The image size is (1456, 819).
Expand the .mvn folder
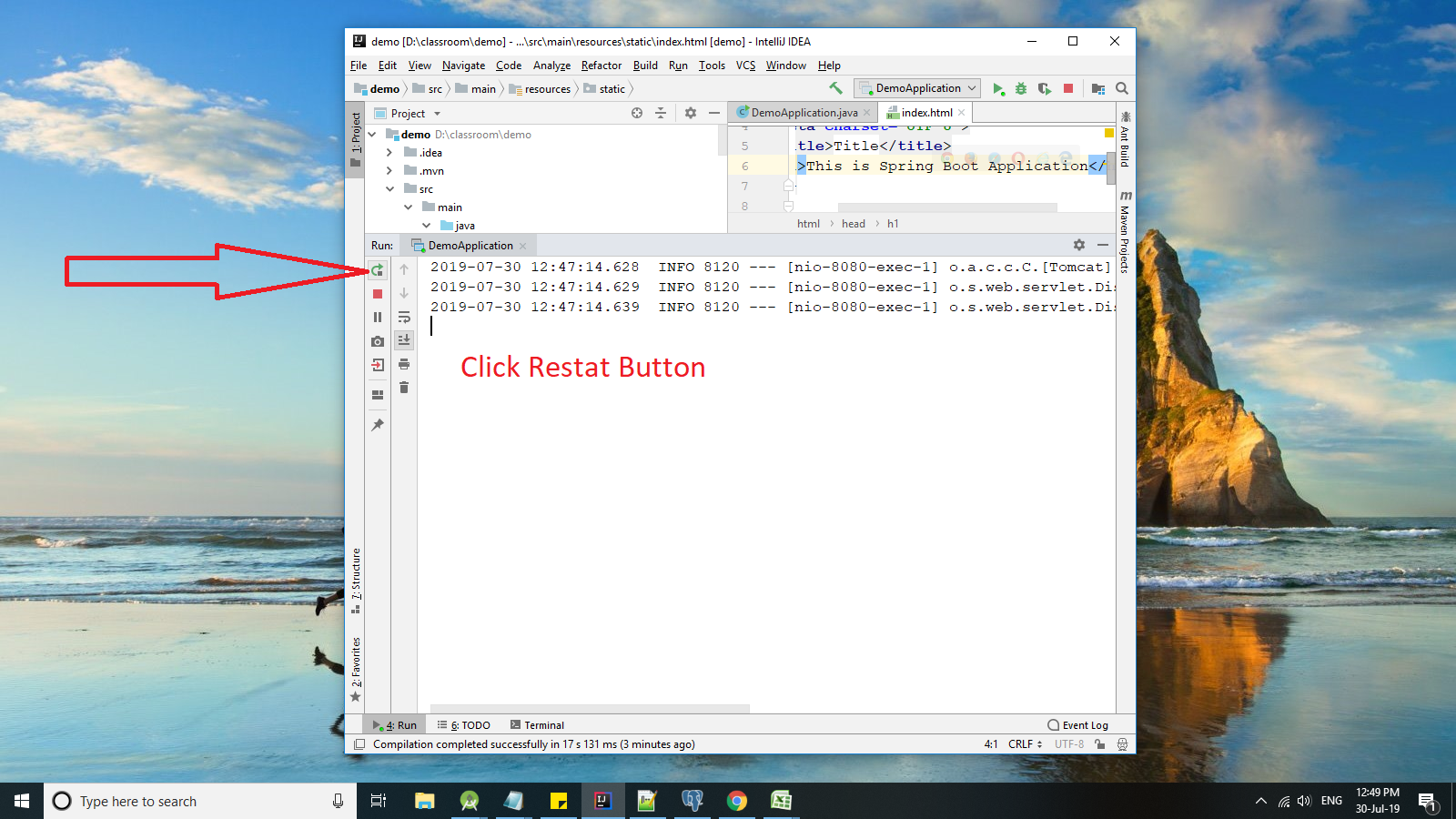pos(389,171)
